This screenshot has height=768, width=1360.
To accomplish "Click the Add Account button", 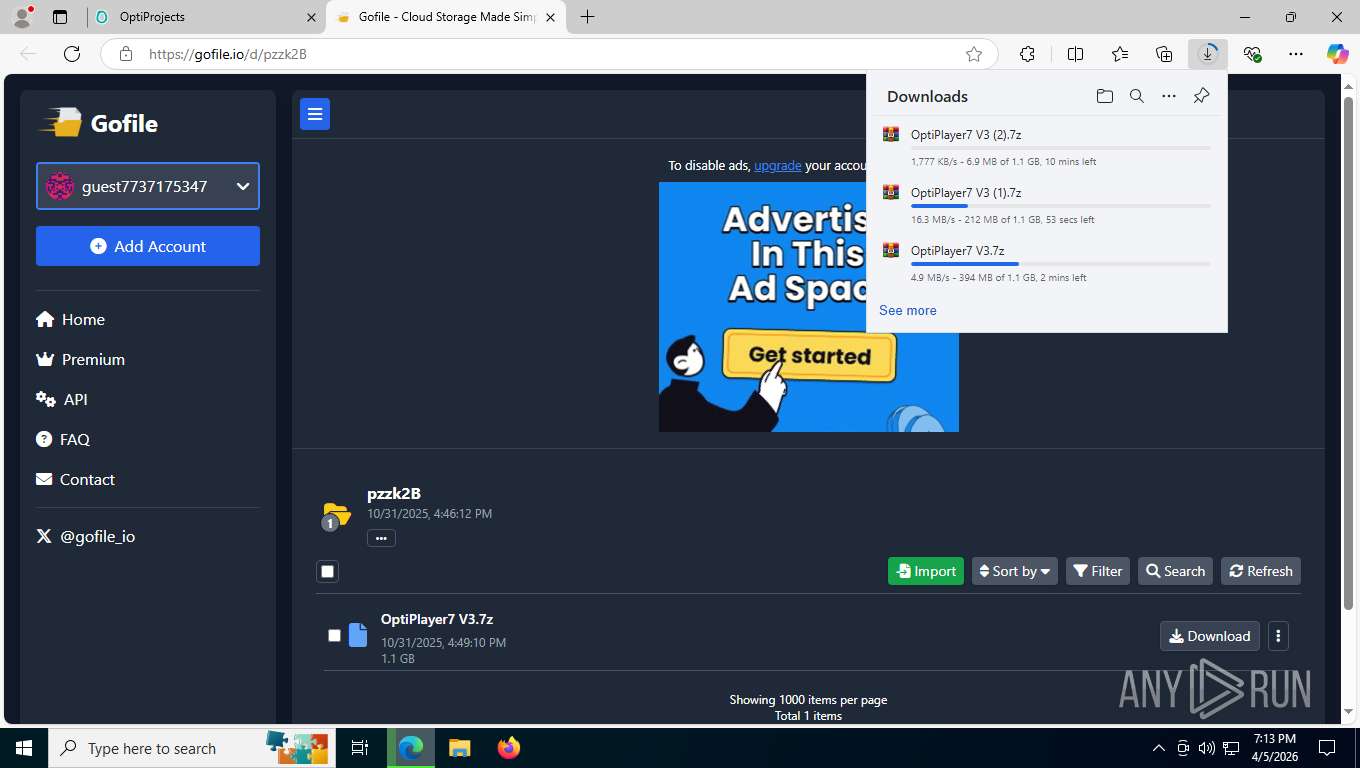I will pos(148,246).
